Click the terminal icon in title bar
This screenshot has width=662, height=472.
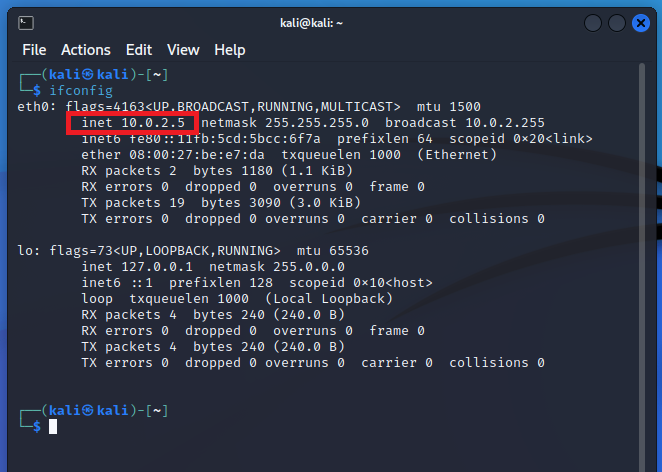(26, 23)
